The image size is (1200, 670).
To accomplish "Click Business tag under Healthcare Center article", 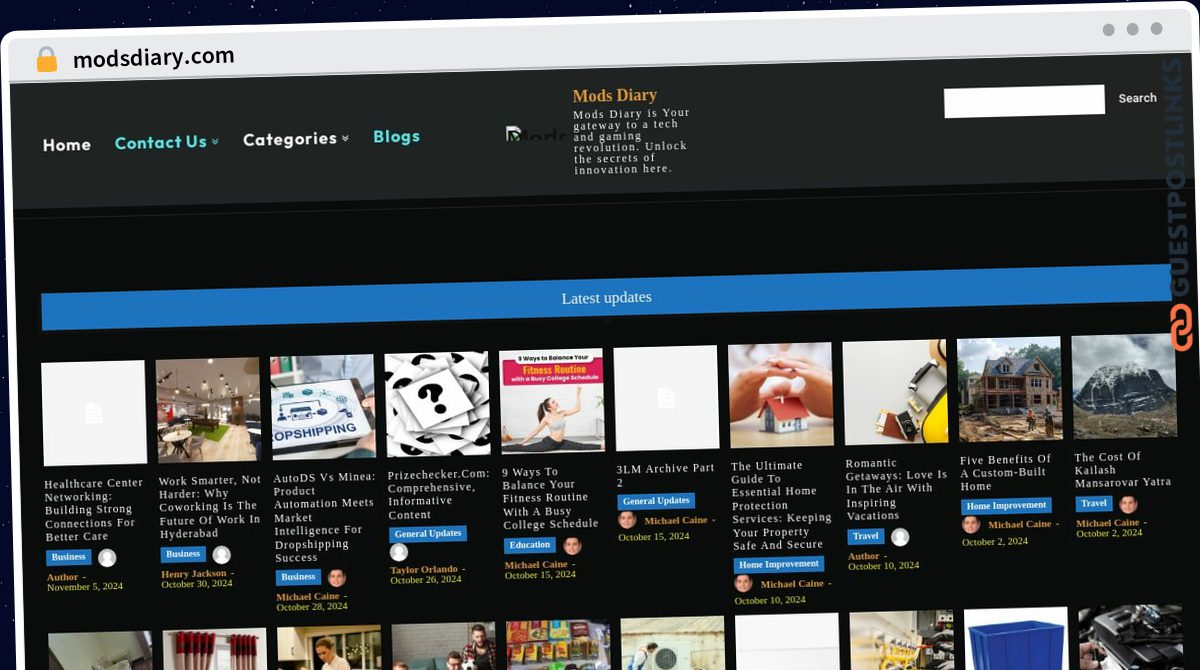I will pos(69,557).
